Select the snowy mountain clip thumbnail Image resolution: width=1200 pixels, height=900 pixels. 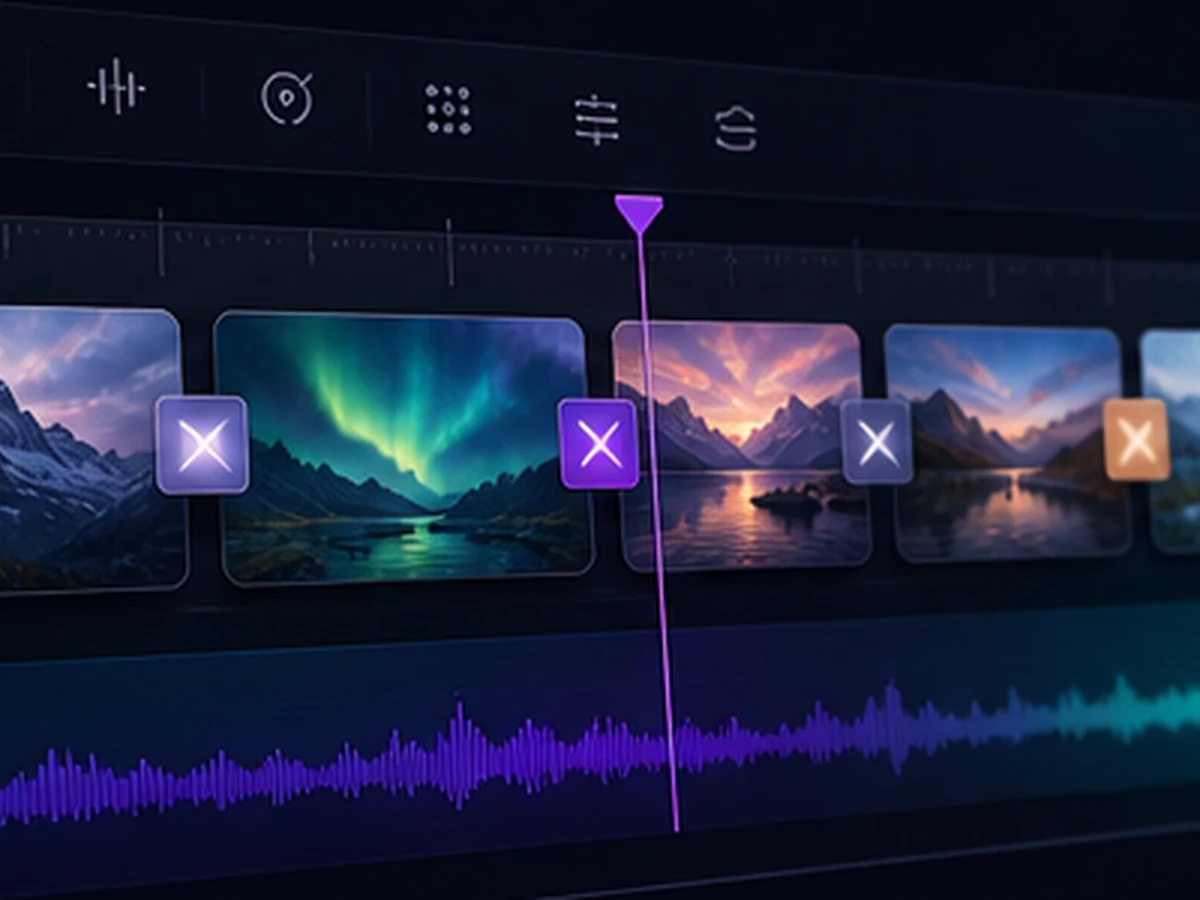click(x=90, y=450)
